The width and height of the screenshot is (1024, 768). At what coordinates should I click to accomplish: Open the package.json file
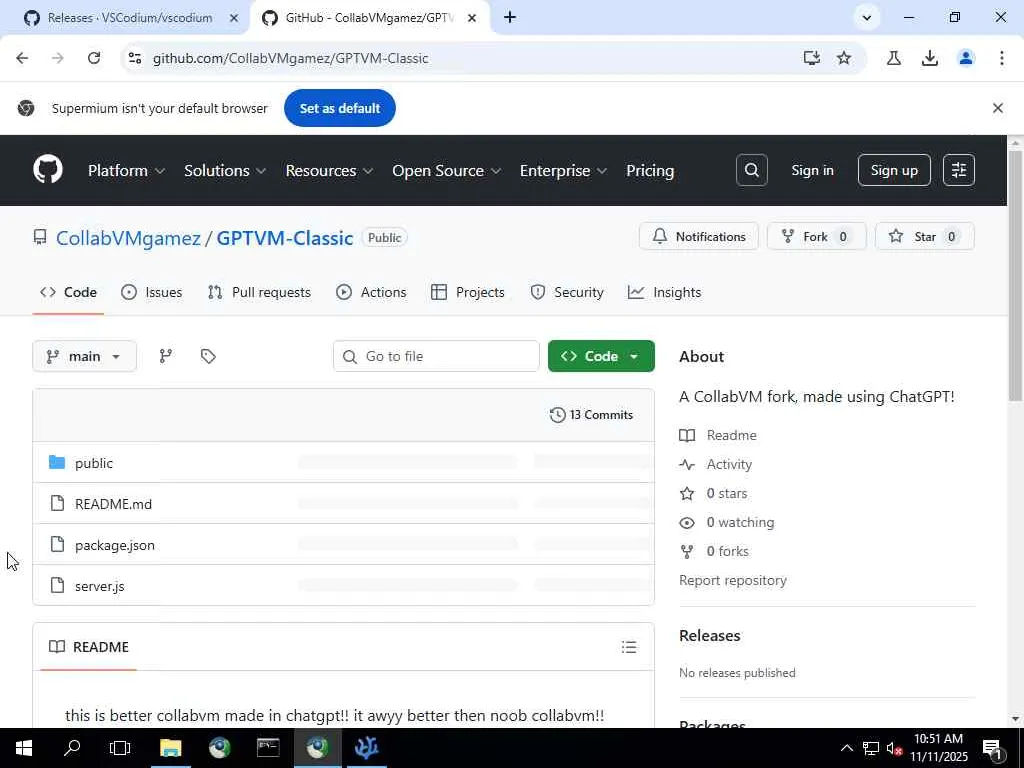tap(115, 545)
